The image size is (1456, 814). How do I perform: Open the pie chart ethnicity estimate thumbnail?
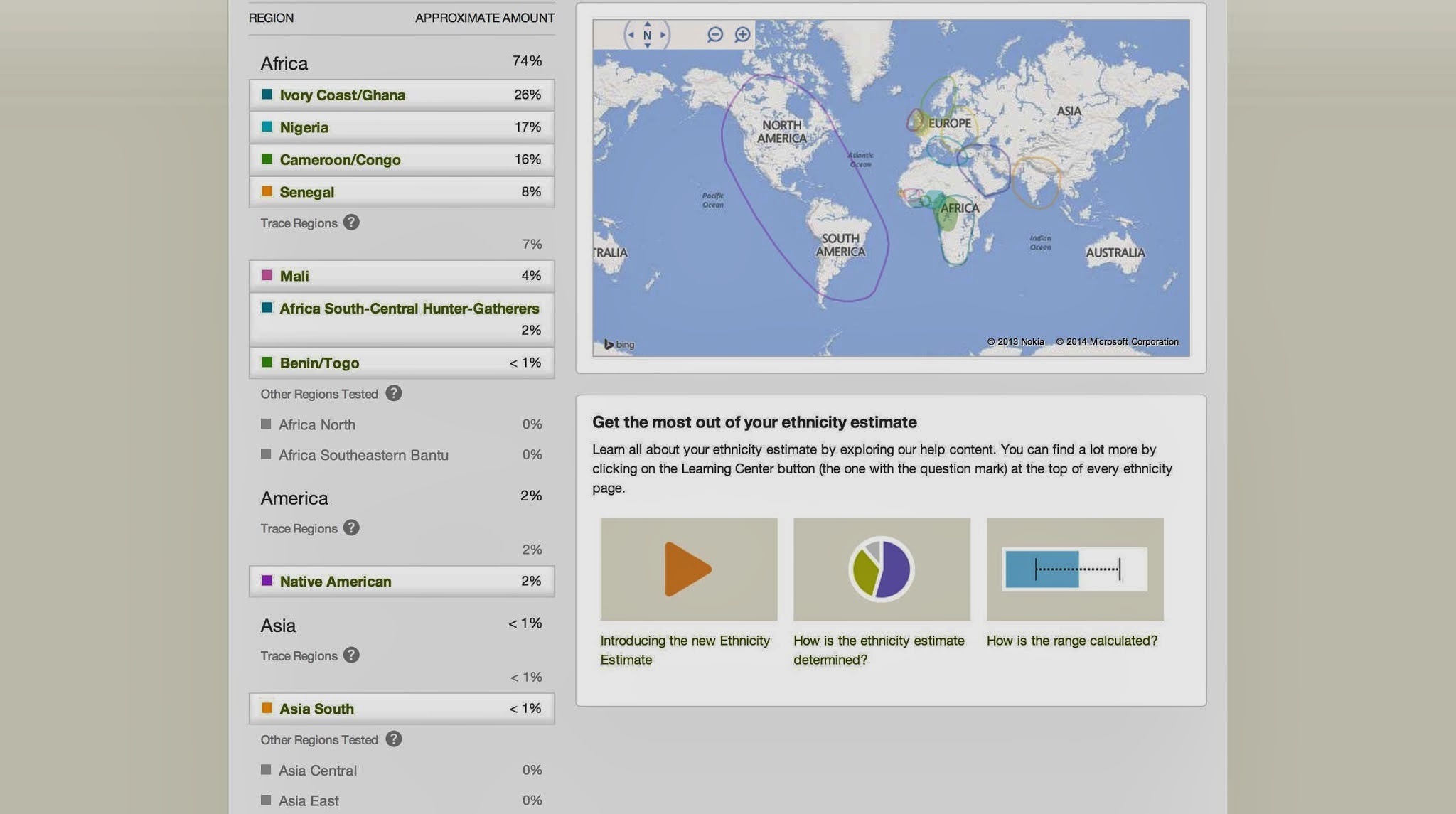pyautogui.click(x=882, y=569)
